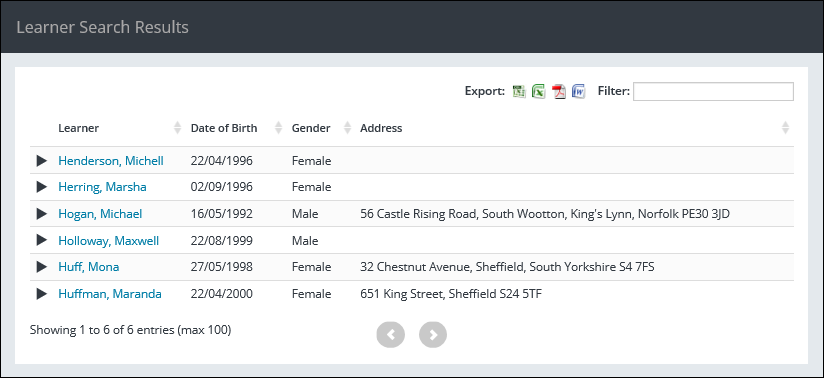824x378 pixels.
Task: Open learner Henderson, Michell
Action: [x=111, y=161]
